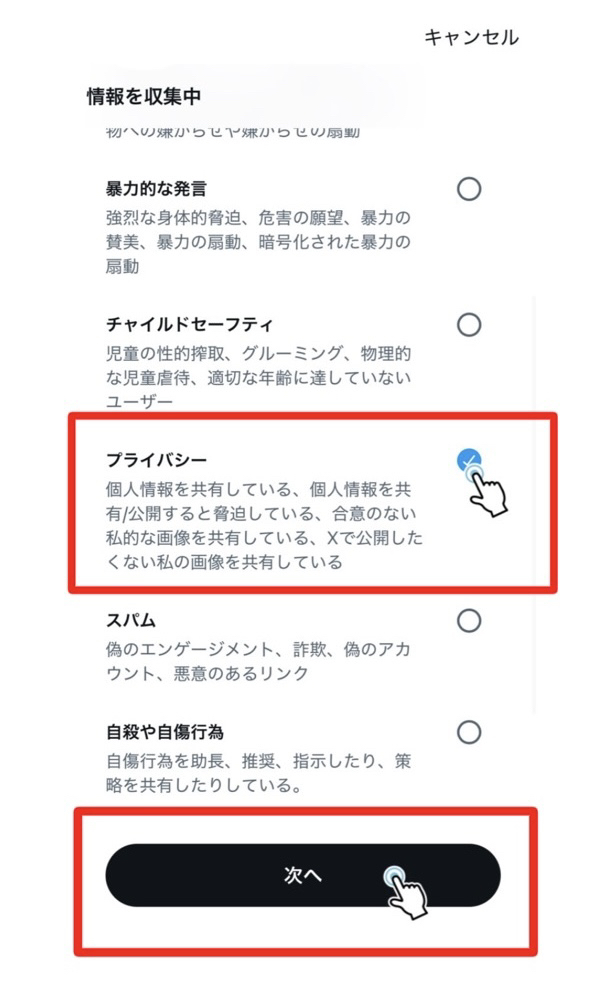Click the violent speech description starting 強烈な身体的脅迫
593x1006 pixels.
(x=258, y=242)
